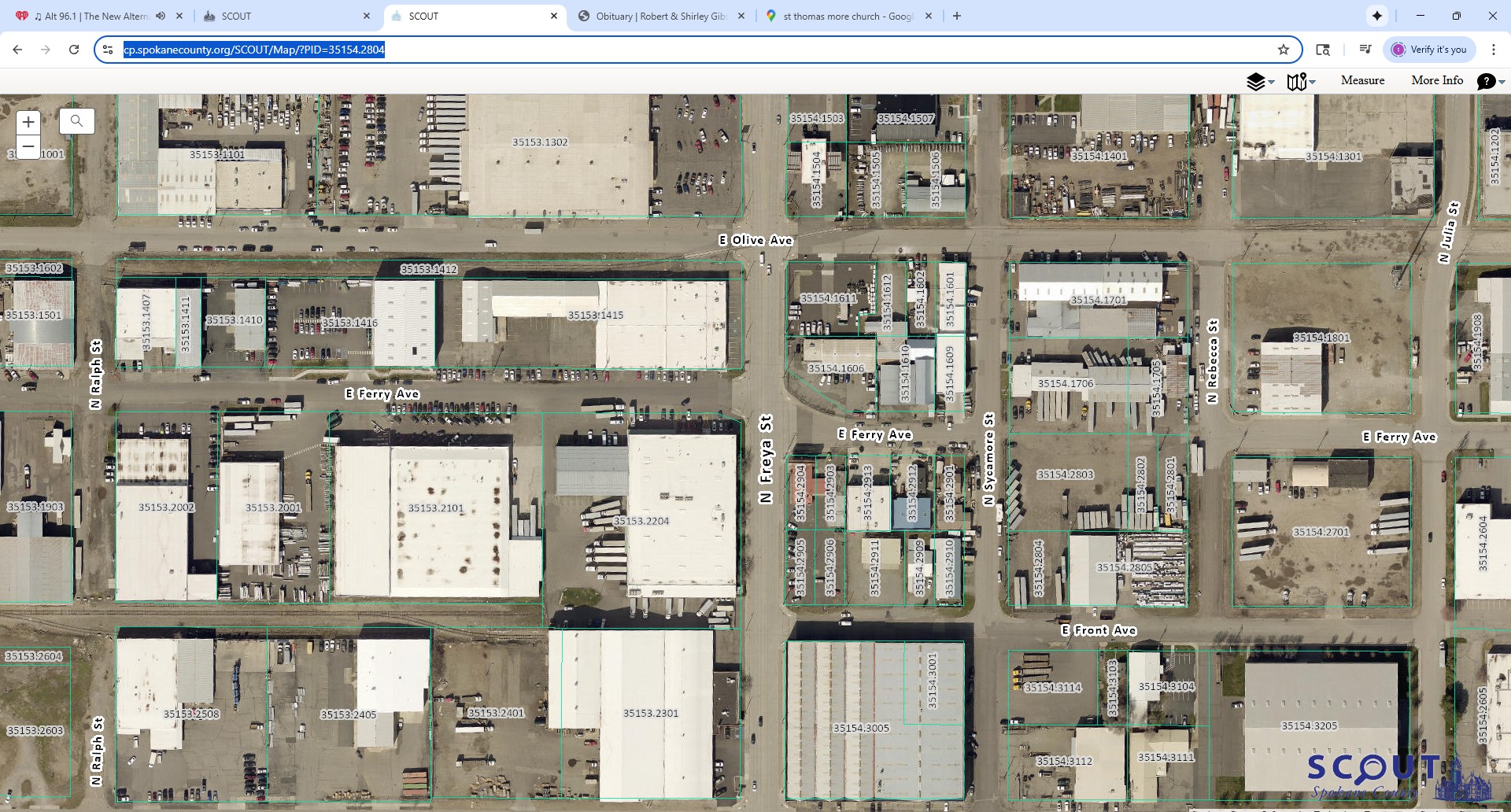Open the Measure tool

pos(1362,80)
